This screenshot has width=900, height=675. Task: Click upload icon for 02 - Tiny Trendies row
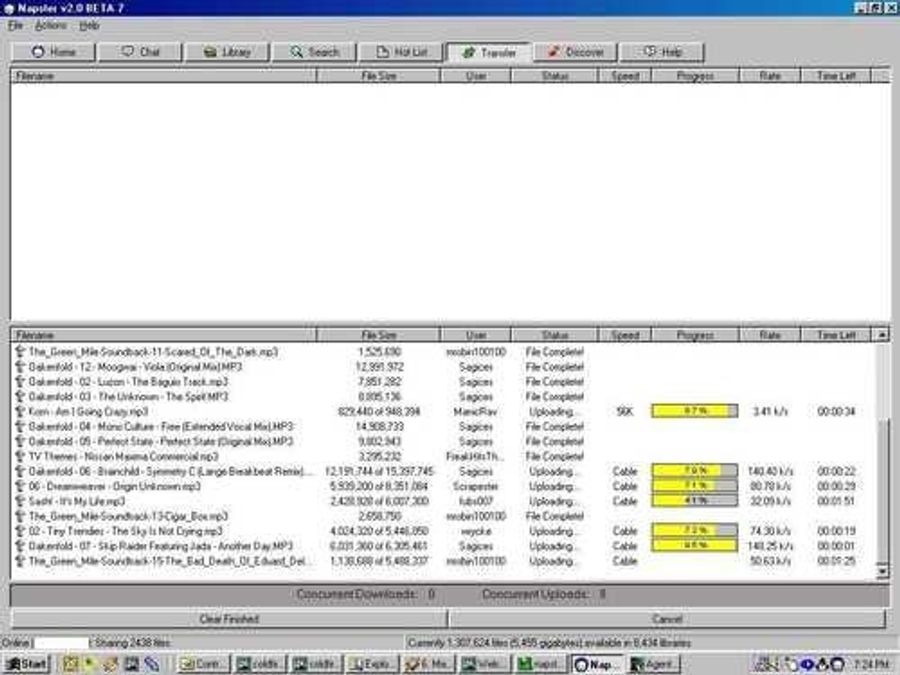[x=20, y=531]
